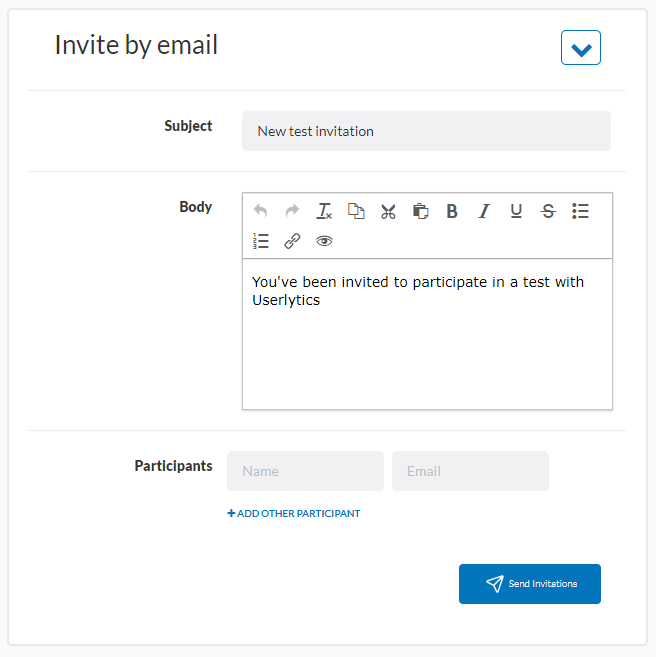Click the redo arrow in the editor toolbar

coord(292,211)
